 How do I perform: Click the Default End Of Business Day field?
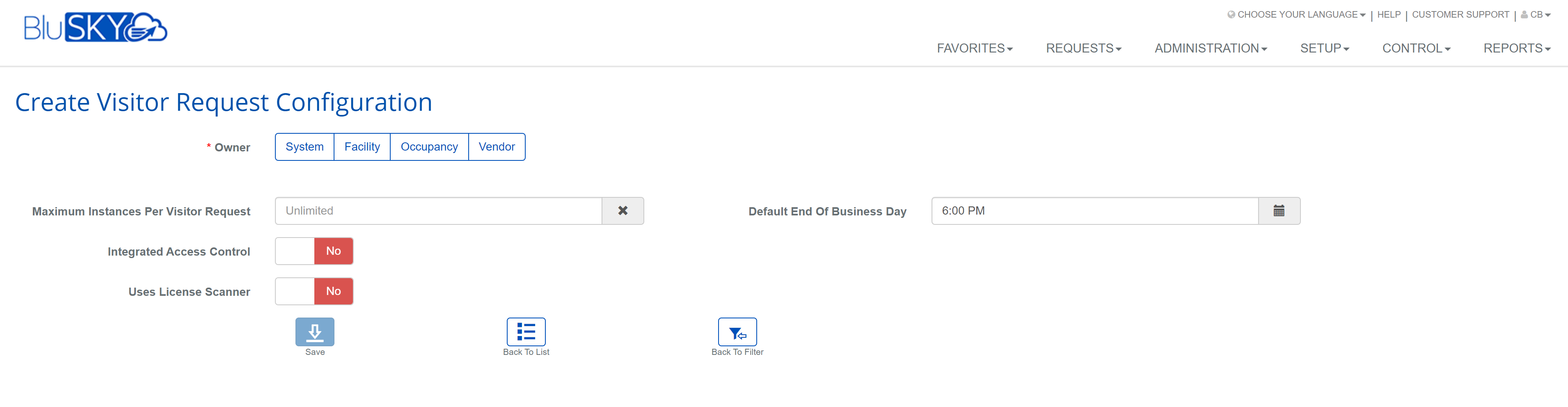click(1094, 211)
